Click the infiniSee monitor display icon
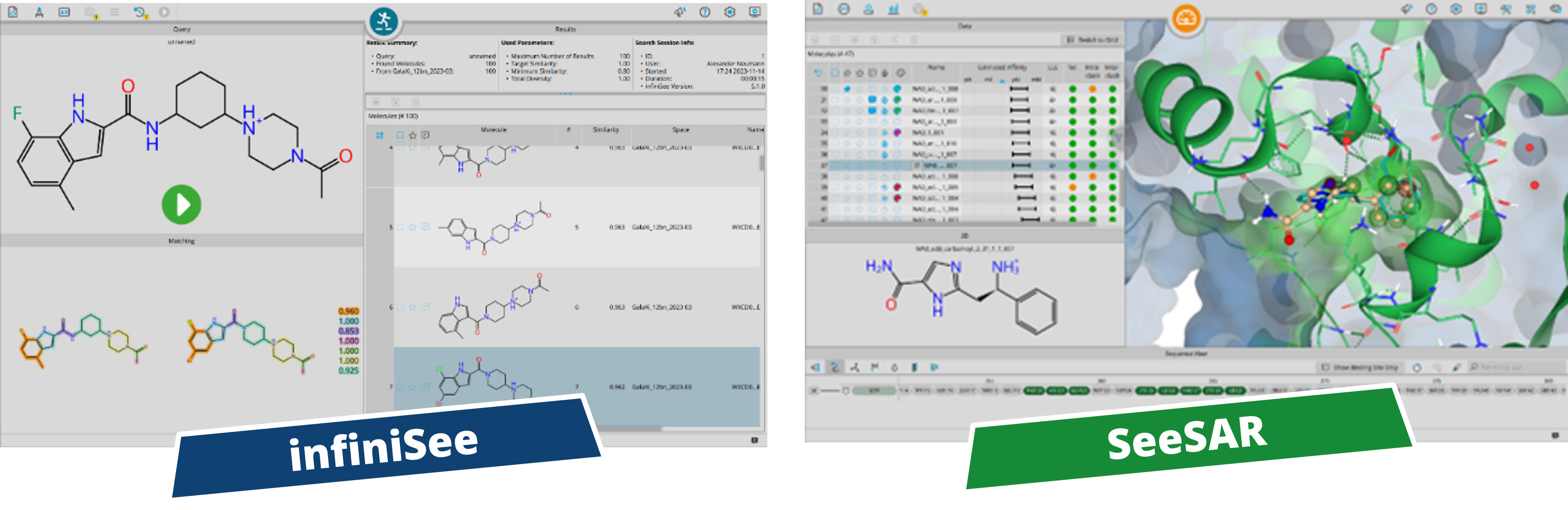This screenshot has width=1568, height=510. [755, 12]
